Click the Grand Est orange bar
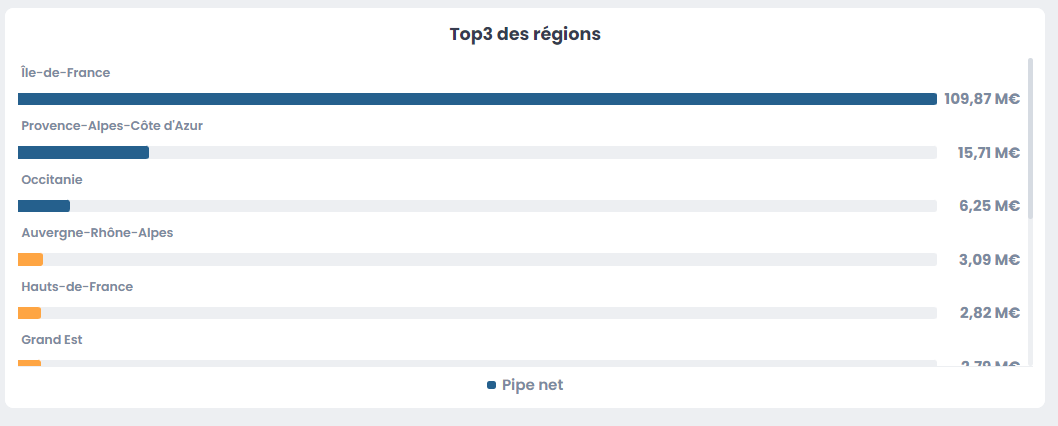Screen dimensions: 1058x426 29,363
